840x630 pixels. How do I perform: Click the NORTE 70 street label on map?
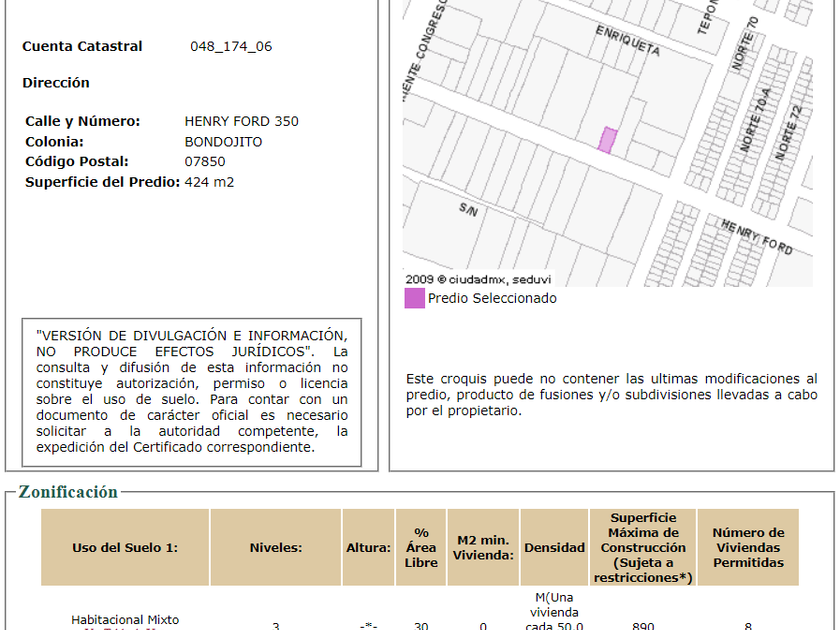(745, 43)
